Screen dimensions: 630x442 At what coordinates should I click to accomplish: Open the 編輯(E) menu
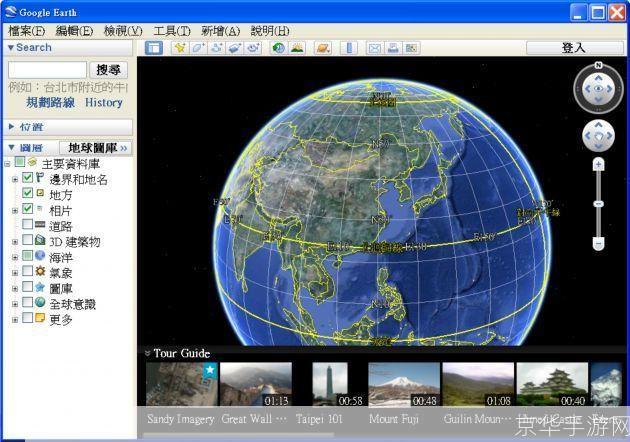point(74,31)
